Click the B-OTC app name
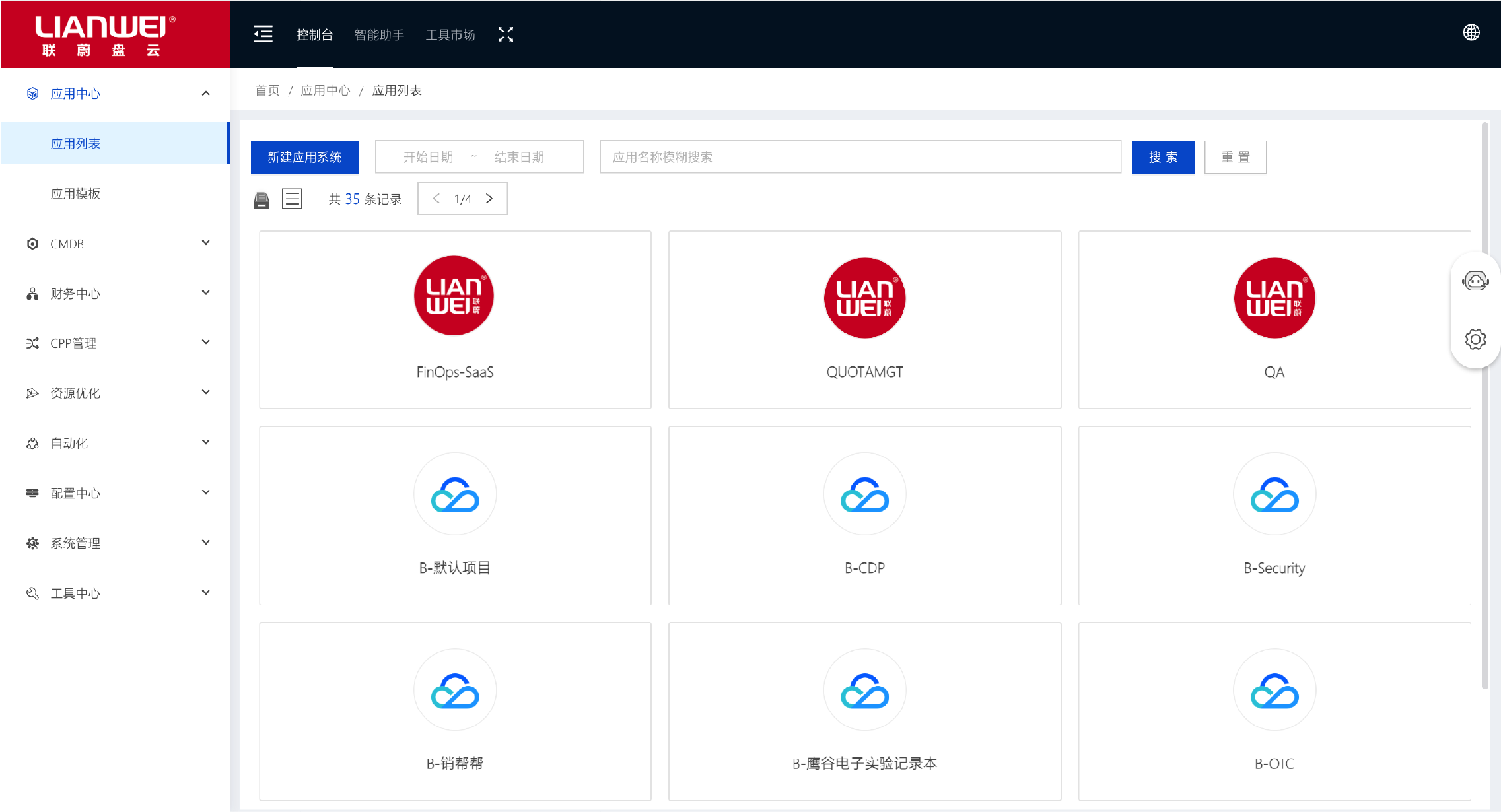The height and width of the screenshot is (812, 1501). (1274, 764)
